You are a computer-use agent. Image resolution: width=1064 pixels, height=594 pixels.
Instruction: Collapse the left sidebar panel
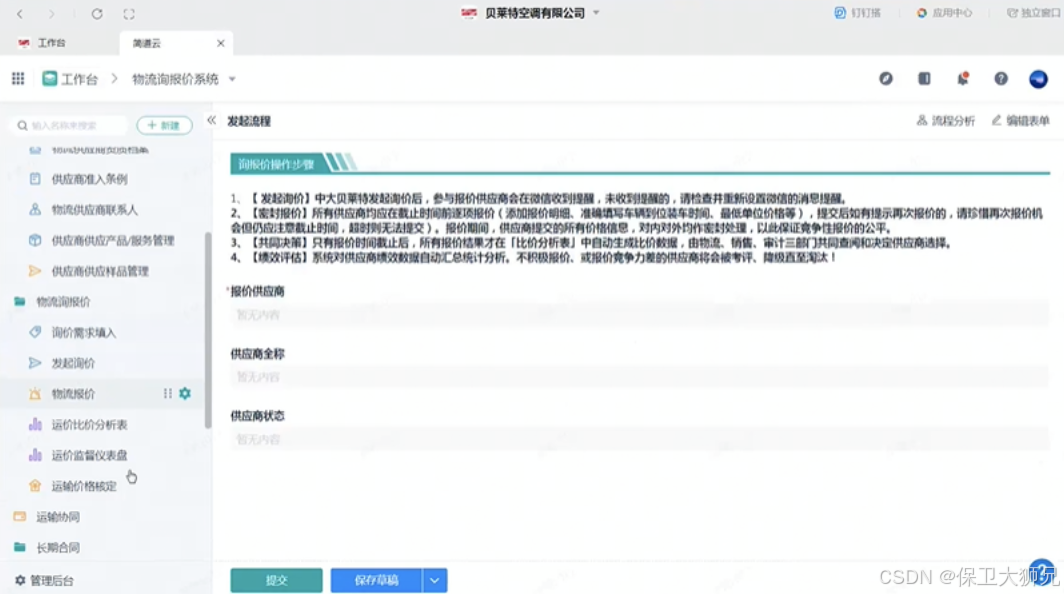[x=211, y=118]
